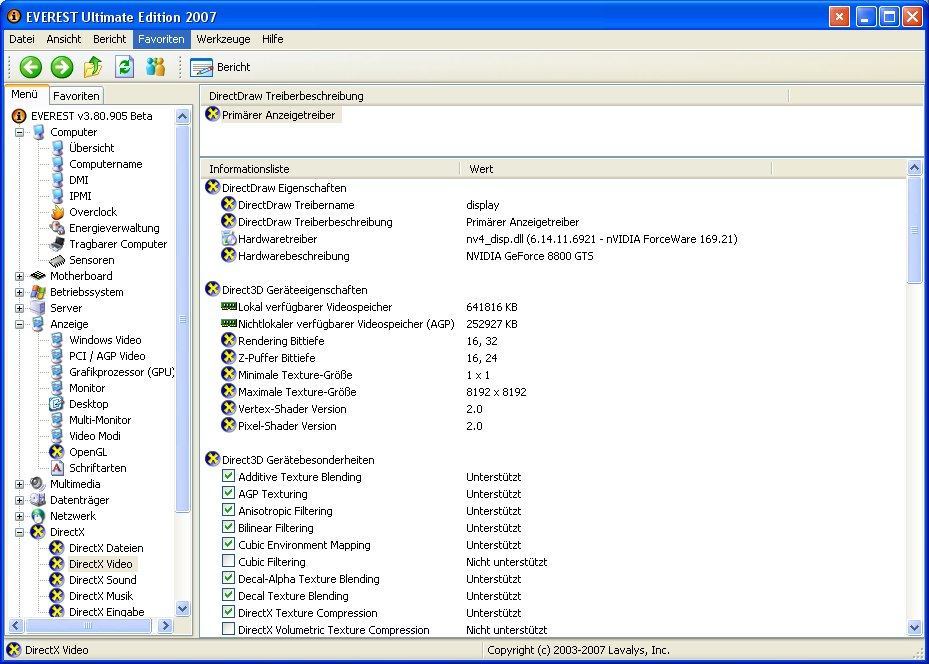Click the tree panel vertical scrollbar thumb

coord(182,319)
